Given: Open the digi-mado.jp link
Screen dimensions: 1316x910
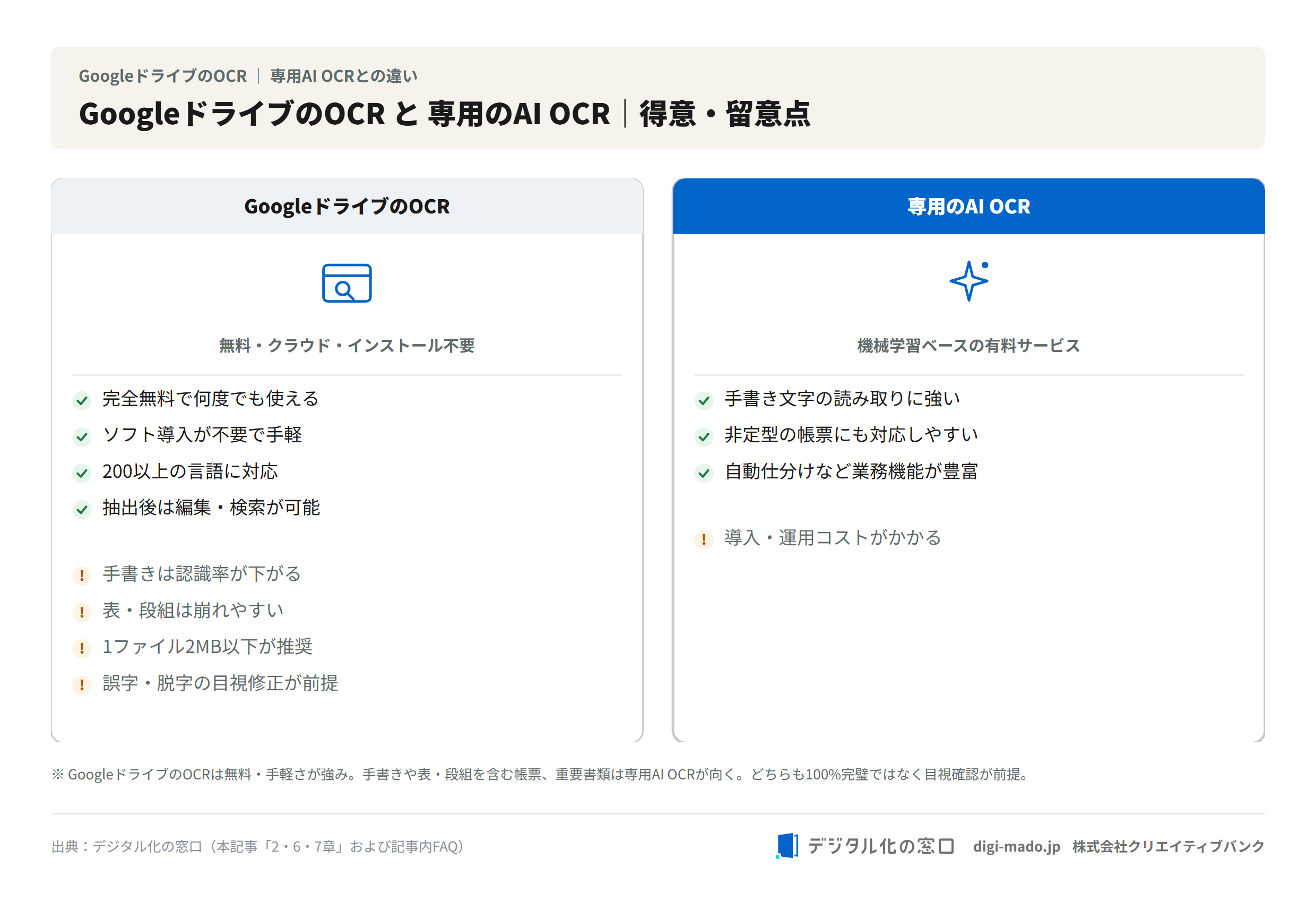Looking at the screenshot, I should (x=1016, y=847).
